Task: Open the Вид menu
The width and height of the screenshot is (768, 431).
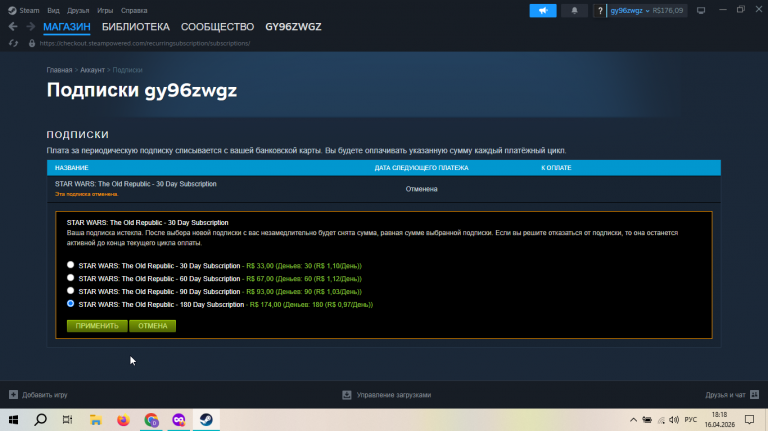Action: [x=53, y=10]
